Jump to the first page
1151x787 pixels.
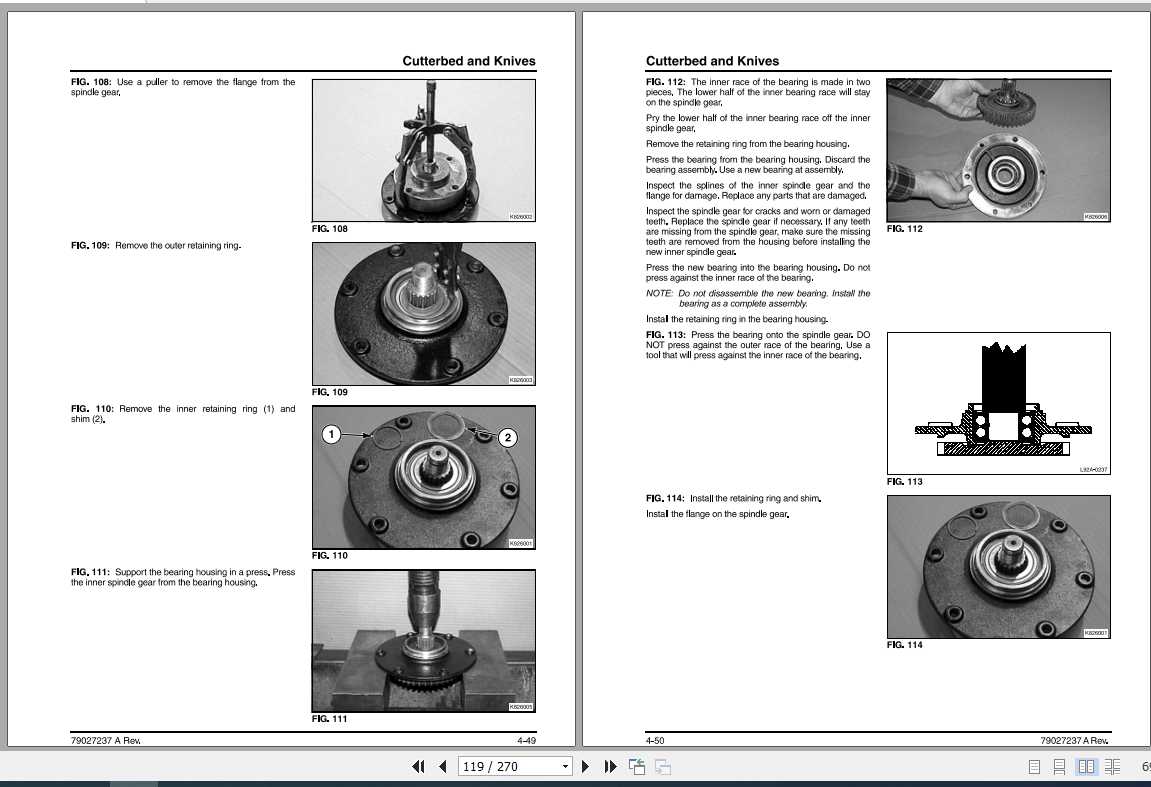click(x=418, y=766)
